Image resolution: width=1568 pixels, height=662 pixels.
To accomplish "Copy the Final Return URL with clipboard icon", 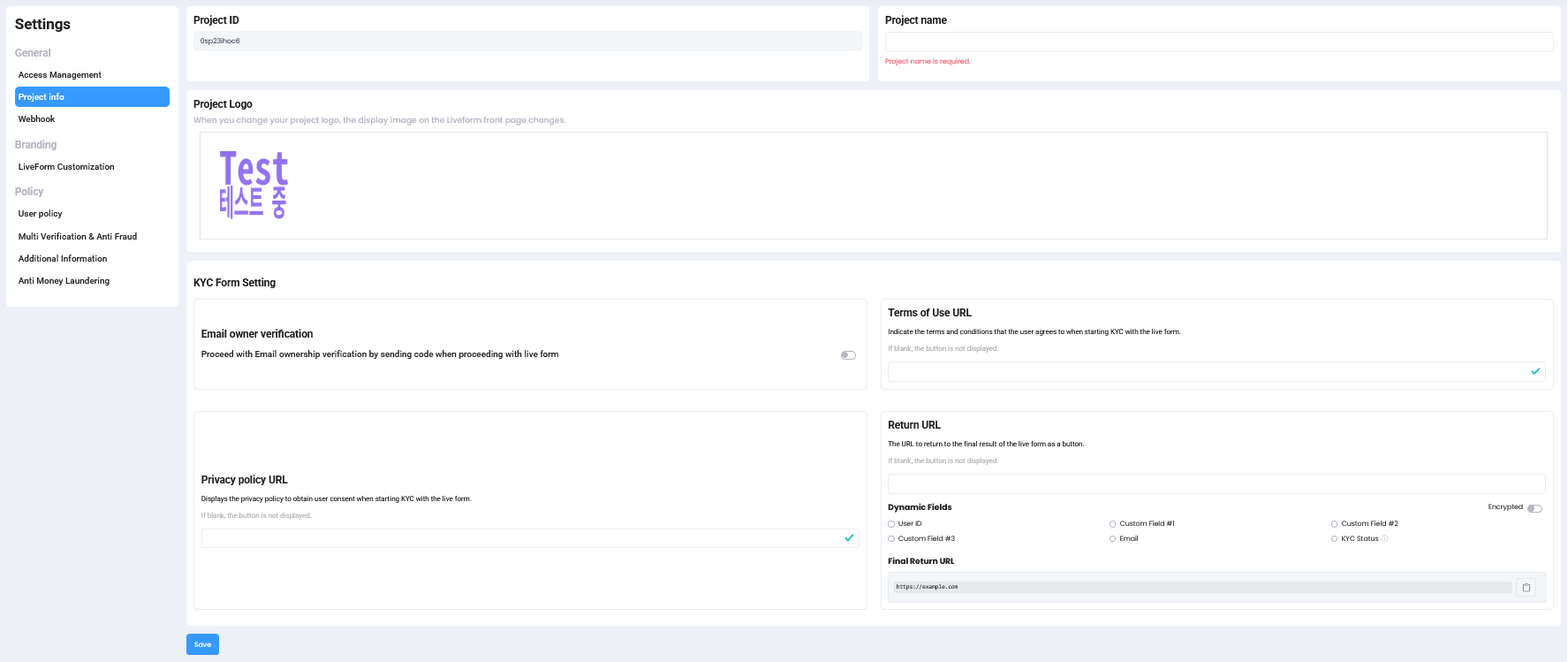I will [1526, 587].
